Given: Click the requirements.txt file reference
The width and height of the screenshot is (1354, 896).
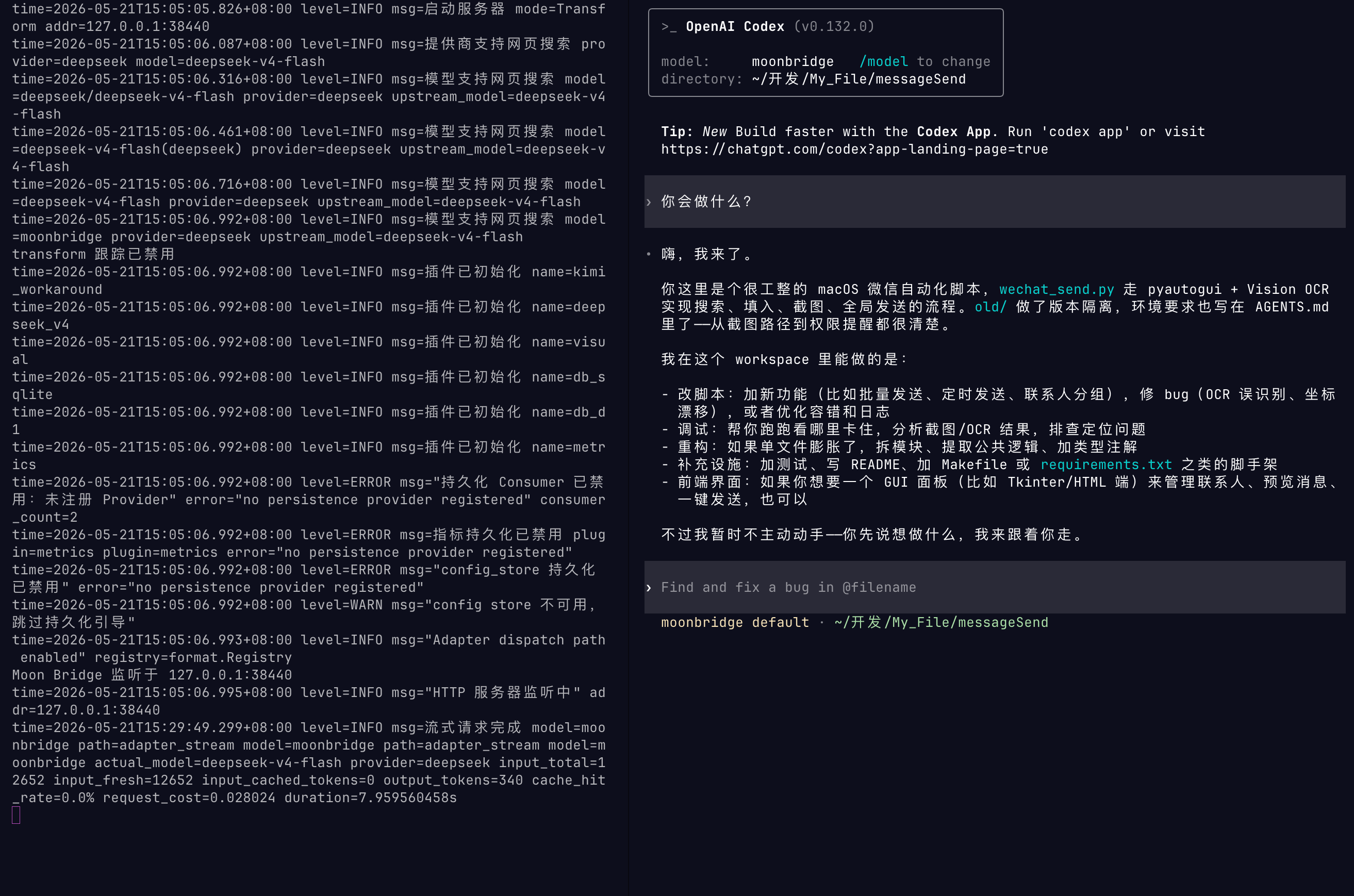Looking at the screenshot, I should coord(1106,464).
